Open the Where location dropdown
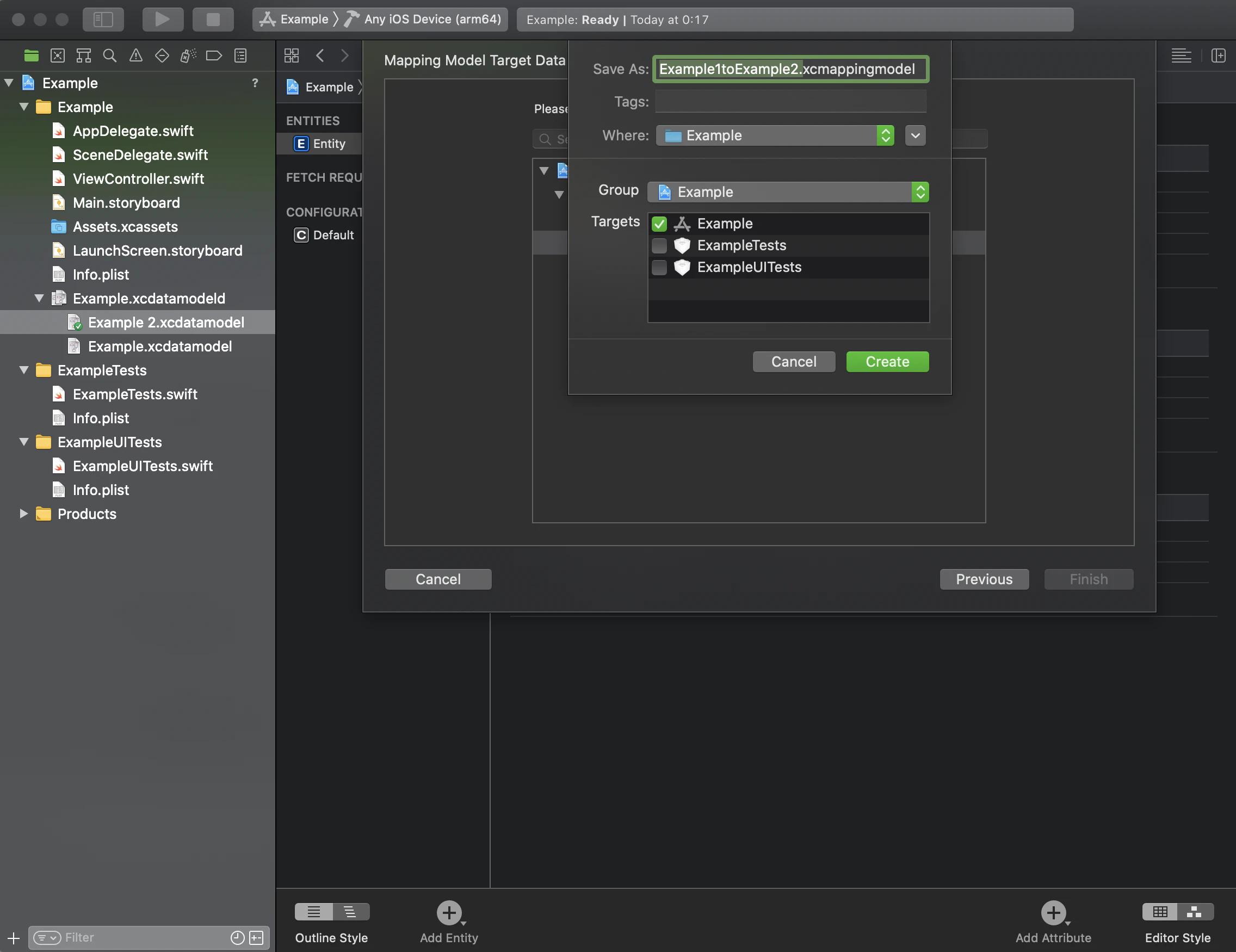Viewport: 1236px width, 952px height. [775, 136]
